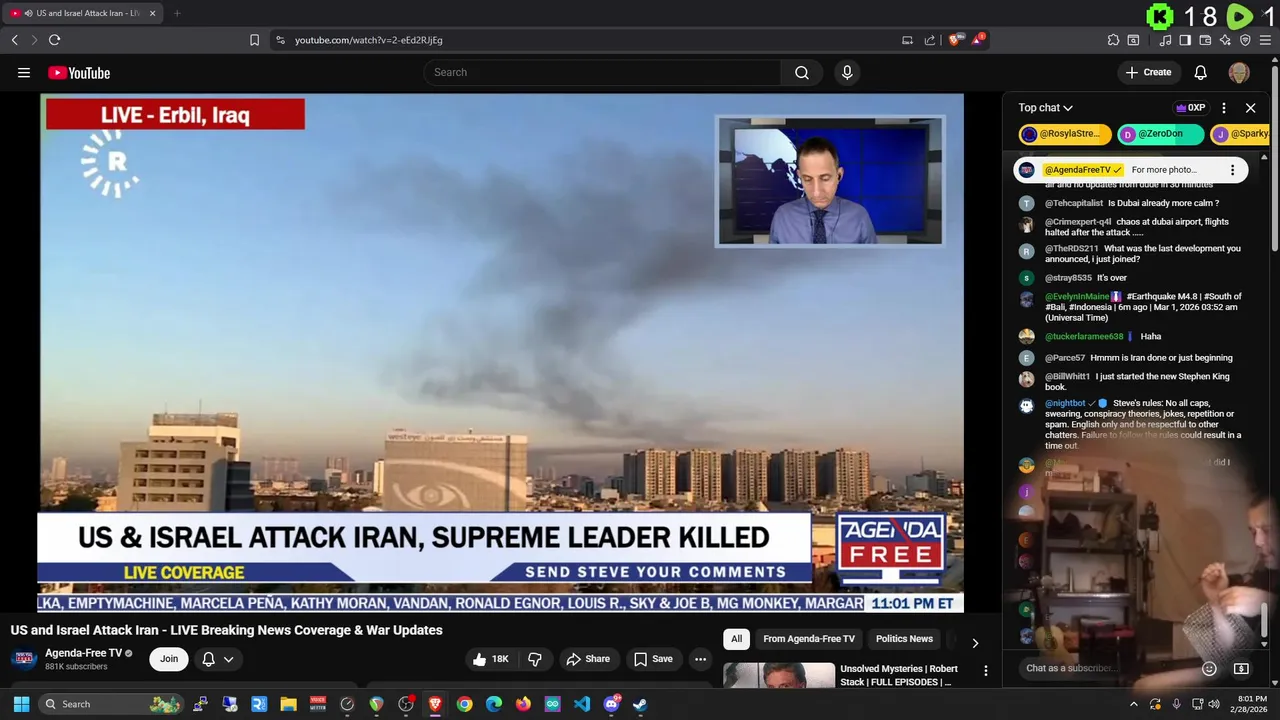Dislike the video with thumbs down
The width and height of the screenshot is (1280, 720).
[x=535, y=659]
